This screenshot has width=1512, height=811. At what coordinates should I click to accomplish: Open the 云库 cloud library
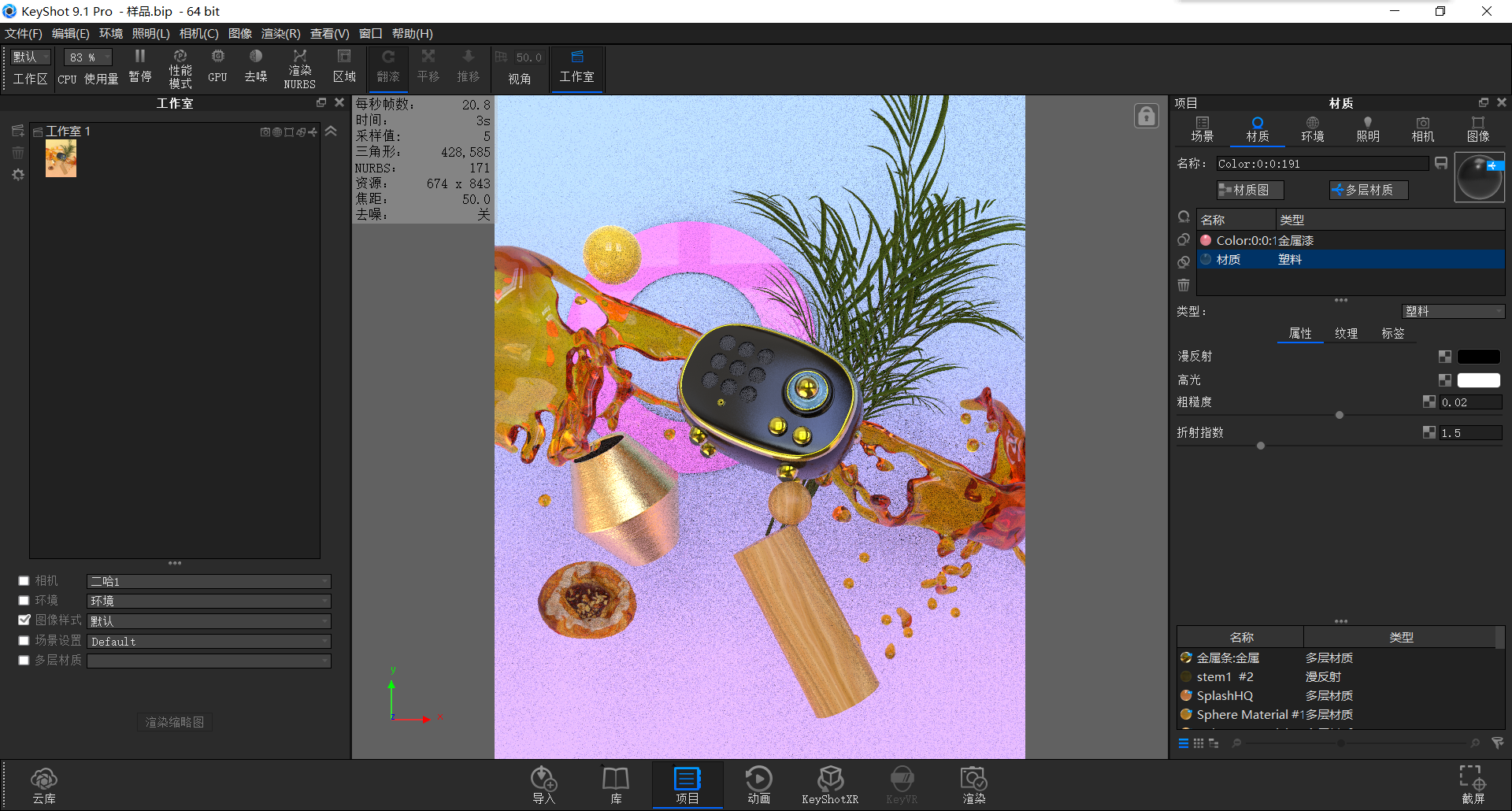click(x=44, y=783)
